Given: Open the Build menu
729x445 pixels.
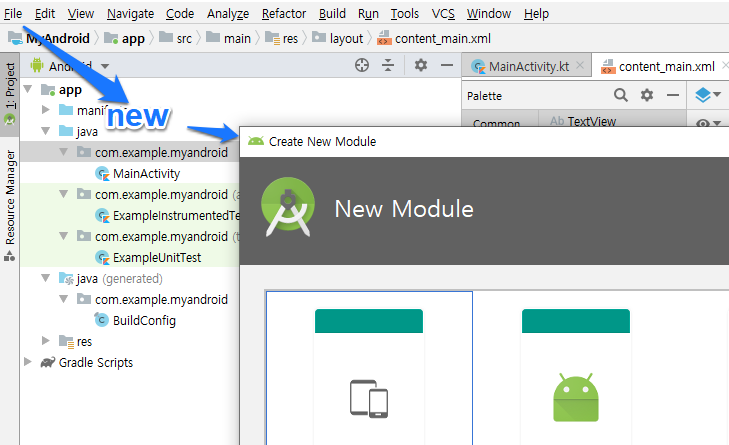Looking at the screenshot, I should tap(332, 14).
